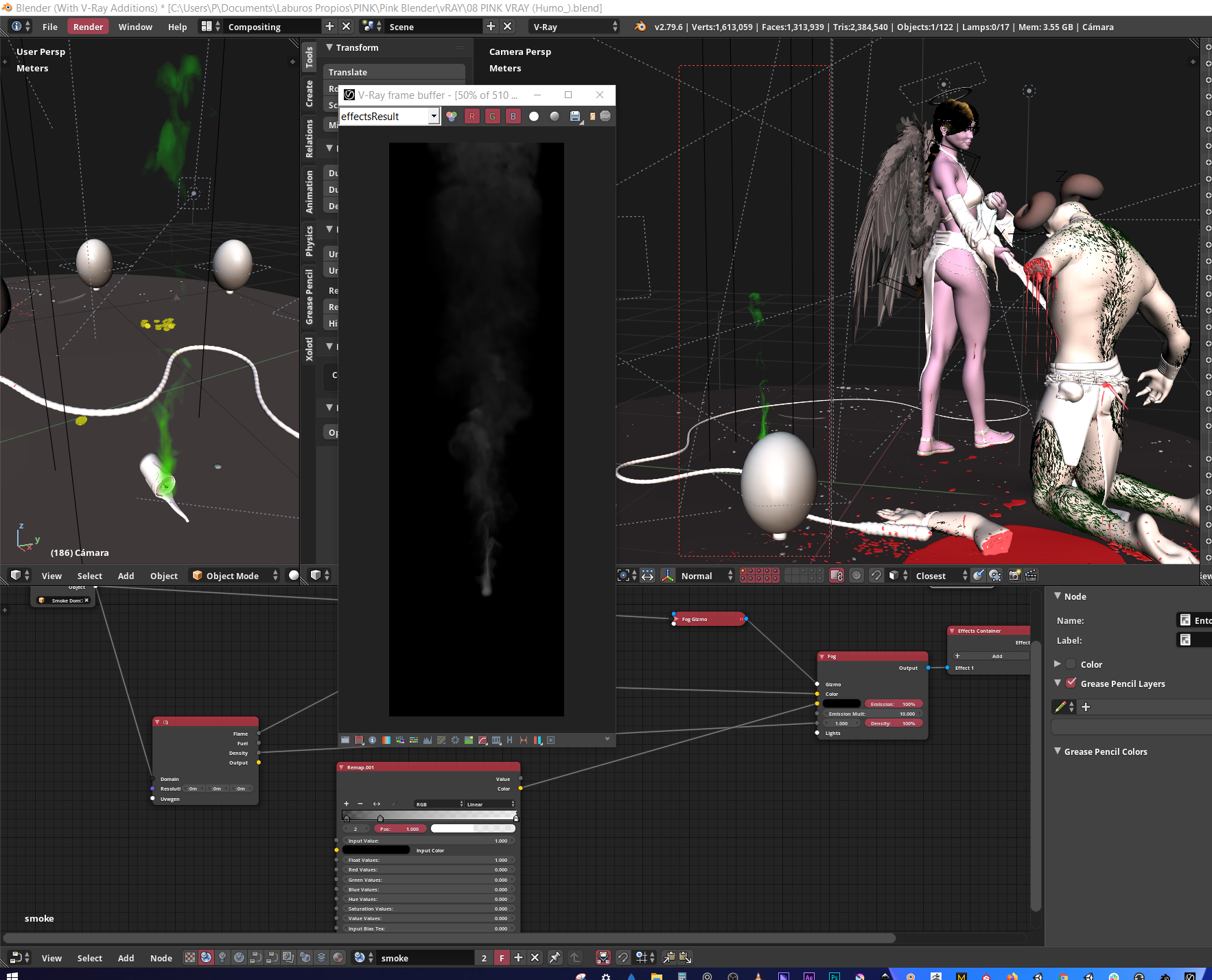The image size is (1212, 980).
Task: Toggle 3D manipulator widget icon
Action: click(667, 576)
